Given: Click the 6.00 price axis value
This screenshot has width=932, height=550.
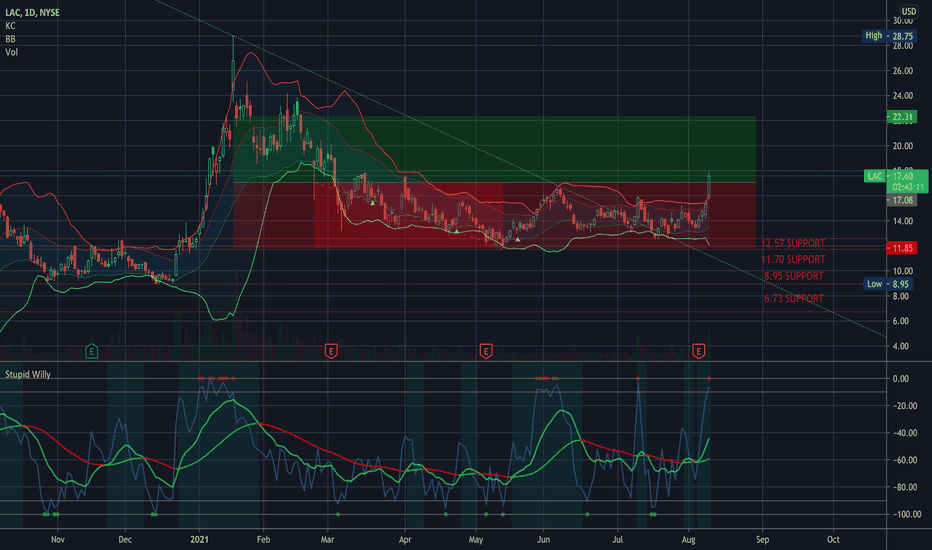Looking at the screenshot, I should pyautogui.click(x=901, y=320).
